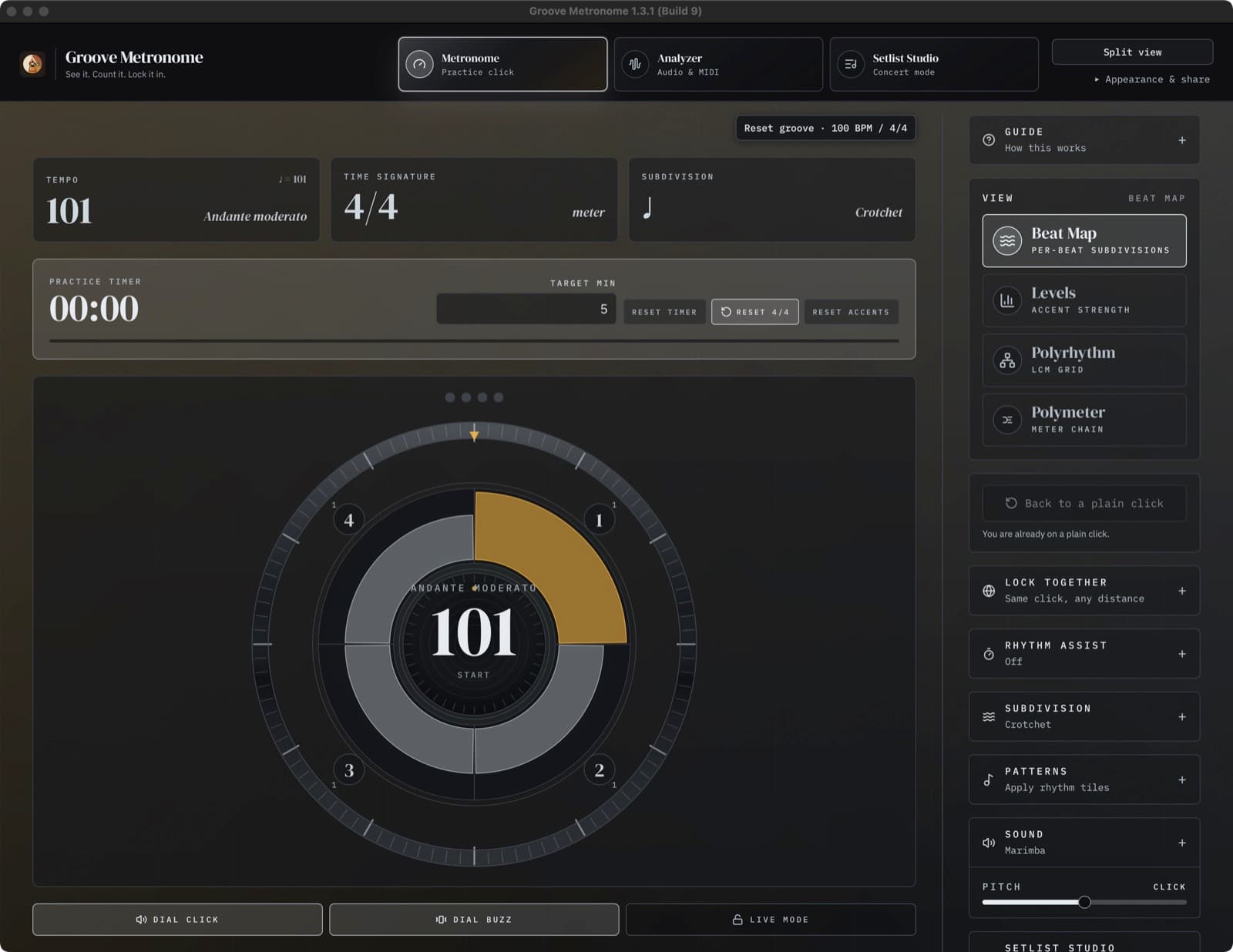This screenshot has width=1233, height=952.
Task: Open the Tempo 101 card
Action: pos(176,200)
